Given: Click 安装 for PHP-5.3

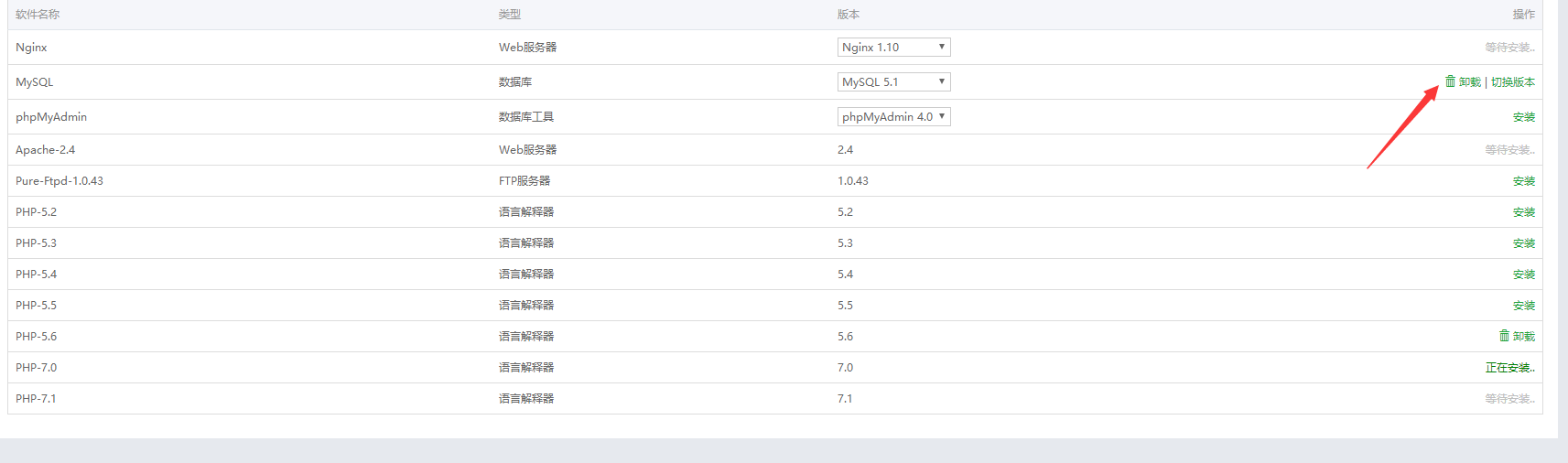Looking at the screenshot, I should [1524, 243].
